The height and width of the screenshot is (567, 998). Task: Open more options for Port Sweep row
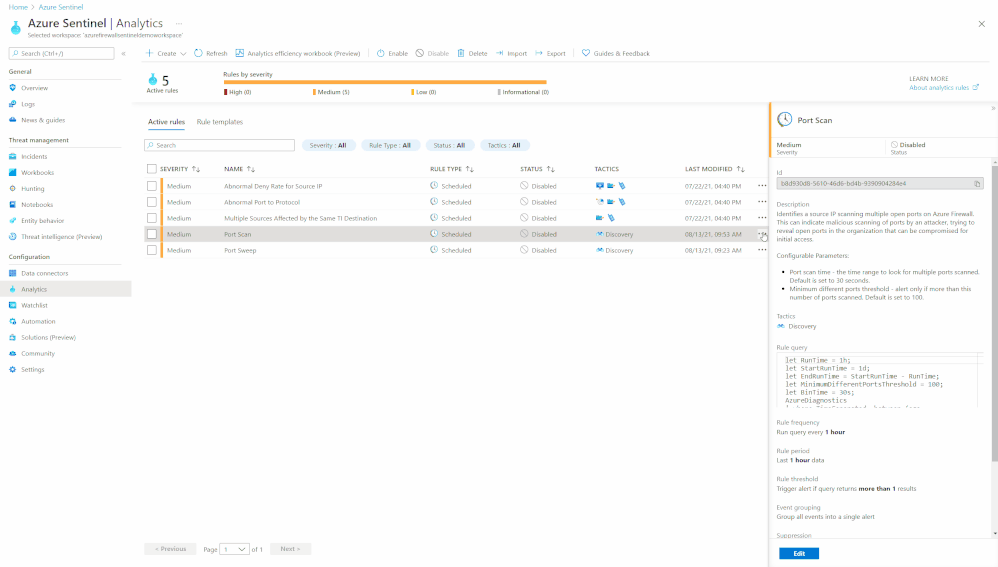(762, 250)
